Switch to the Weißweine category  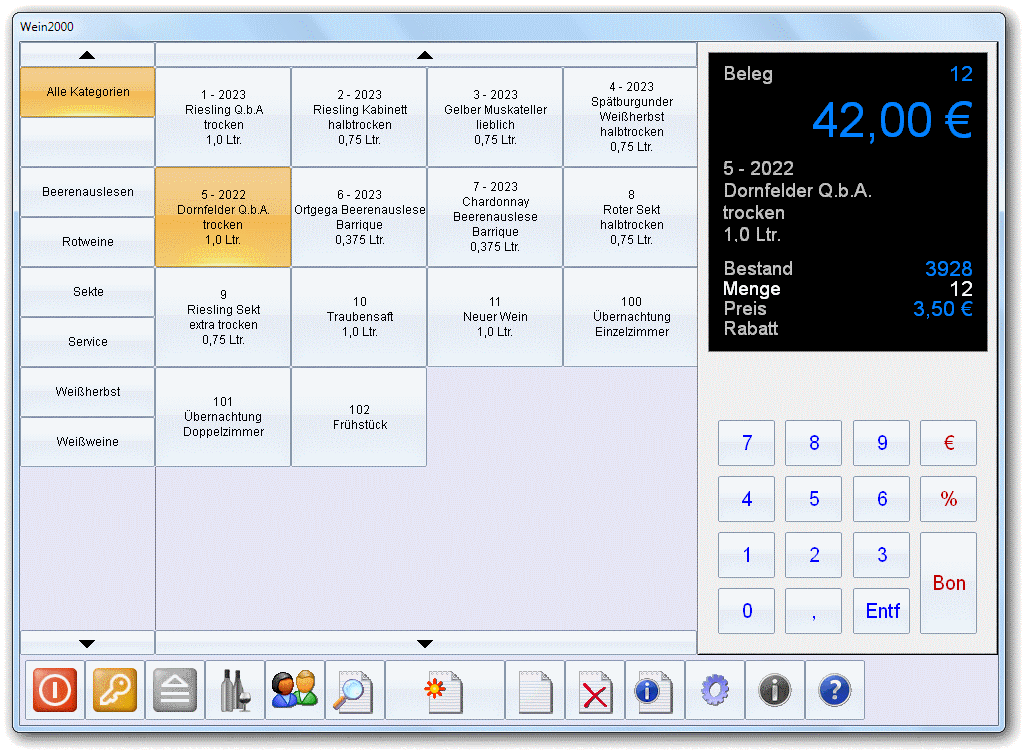88,442
